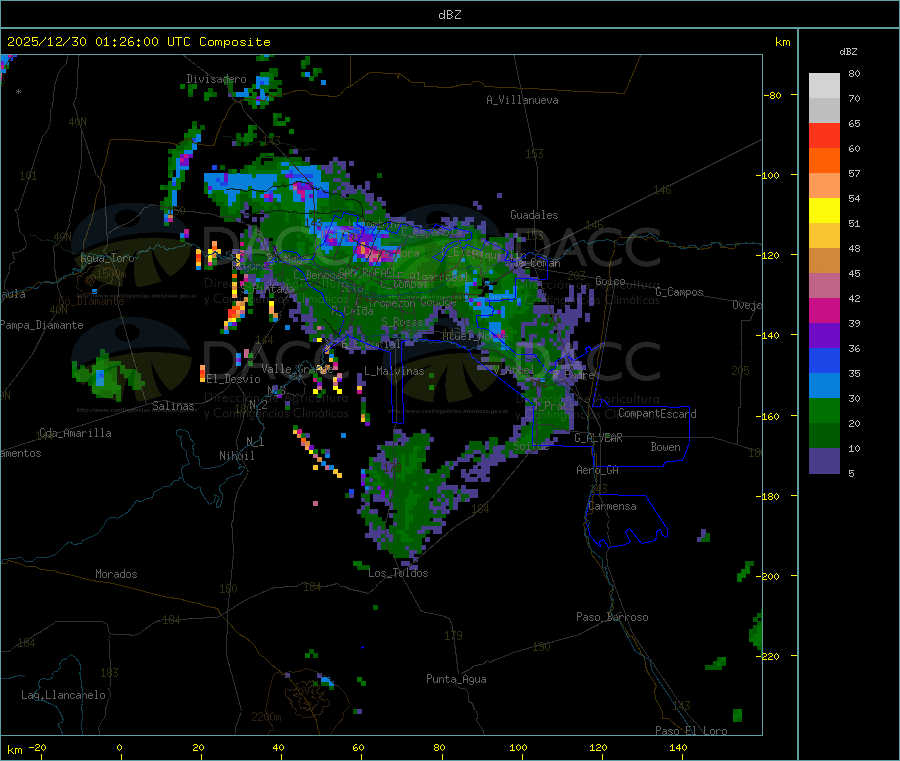The image size is (900, 761).
Task: Click the 'G_Campos' place label
Action: point(679,292)
